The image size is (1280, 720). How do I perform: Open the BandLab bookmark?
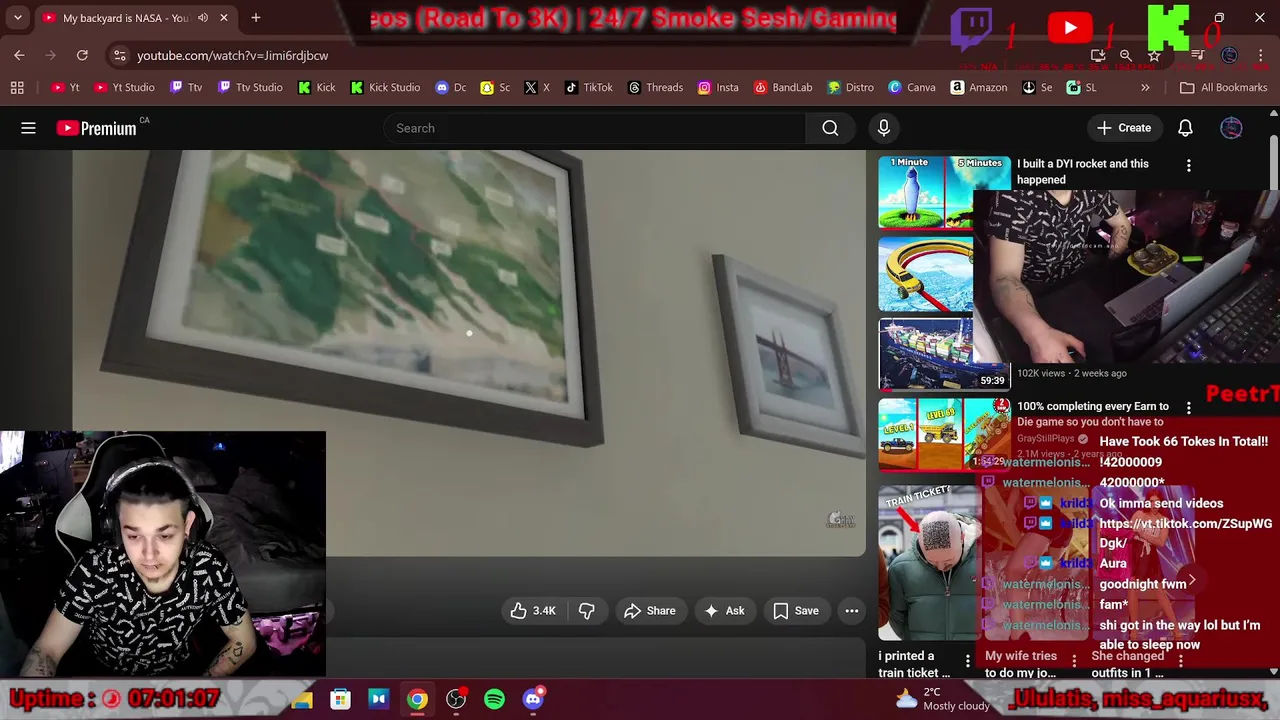point(782,88)
